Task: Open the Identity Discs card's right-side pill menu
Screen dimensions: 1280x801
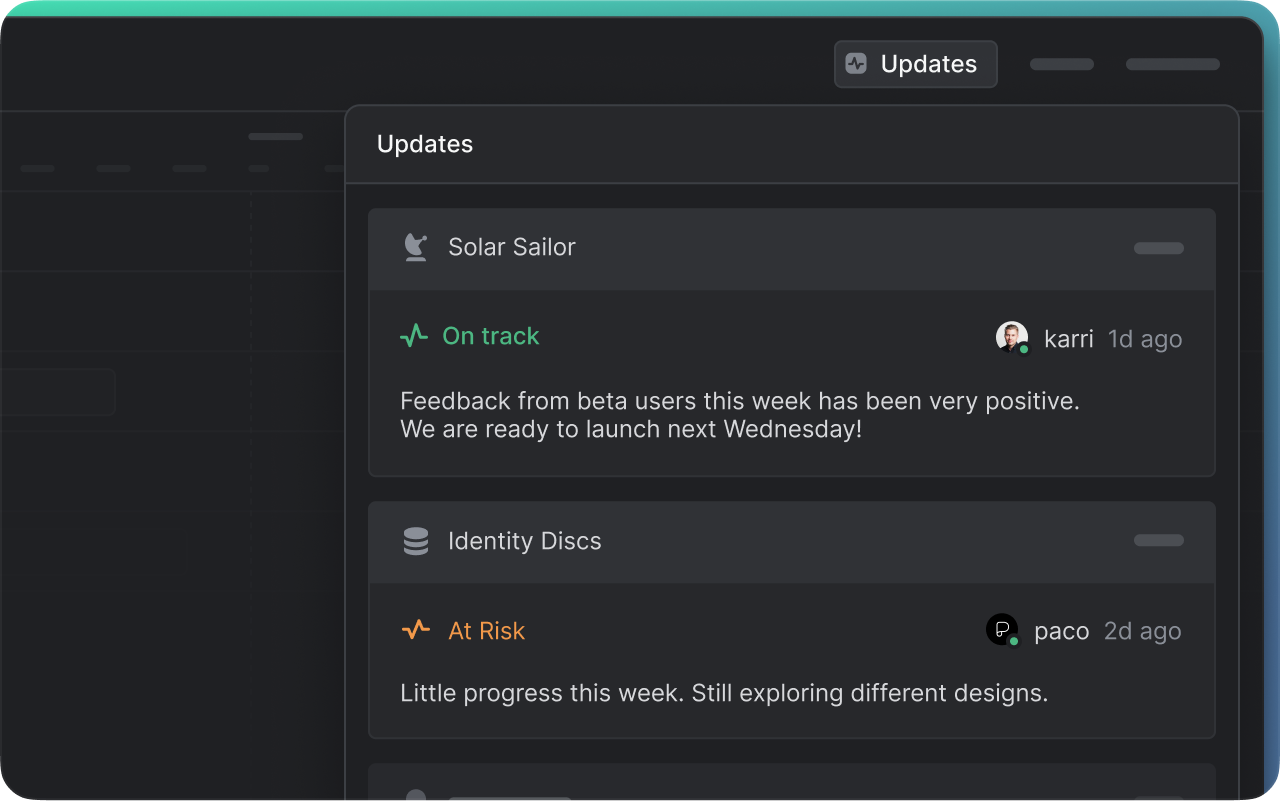Action: (x=1158, y=540)
